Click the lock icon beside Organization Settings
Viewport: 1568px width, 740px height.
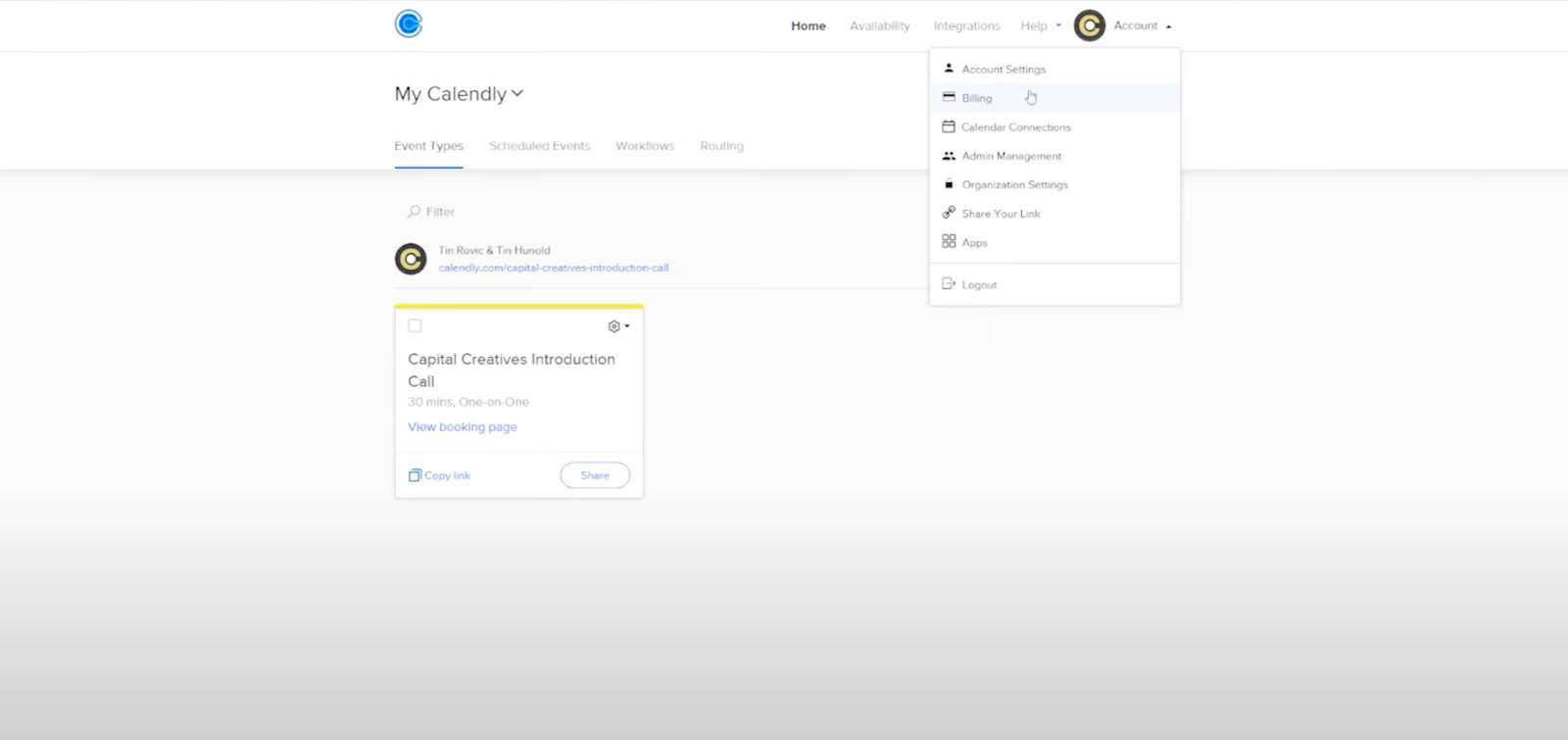click(x=949, y=184)
